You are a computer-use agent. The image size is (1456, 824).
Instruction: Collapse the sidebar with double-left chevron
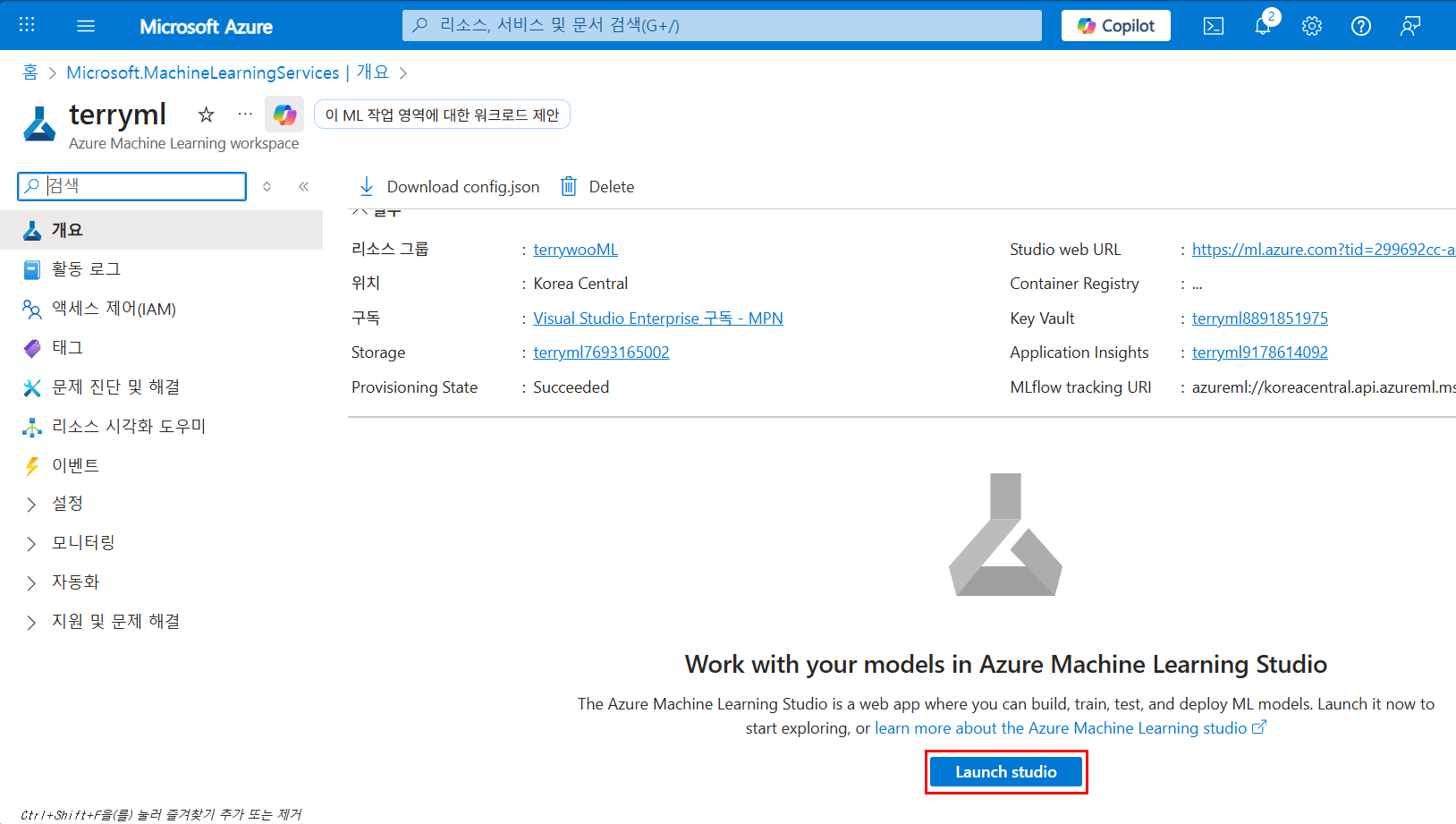pyautogui.click(x=303, y=186)
